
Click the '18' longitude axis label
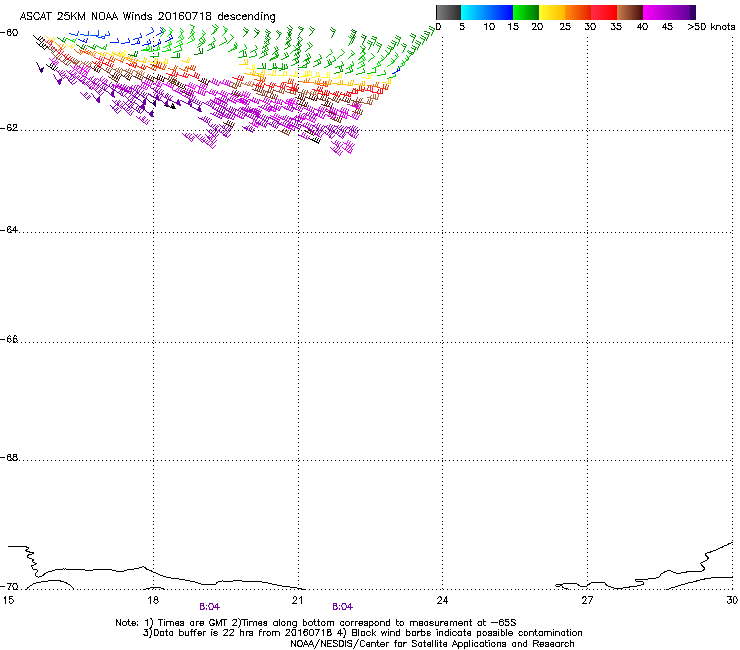pos(152,600)
